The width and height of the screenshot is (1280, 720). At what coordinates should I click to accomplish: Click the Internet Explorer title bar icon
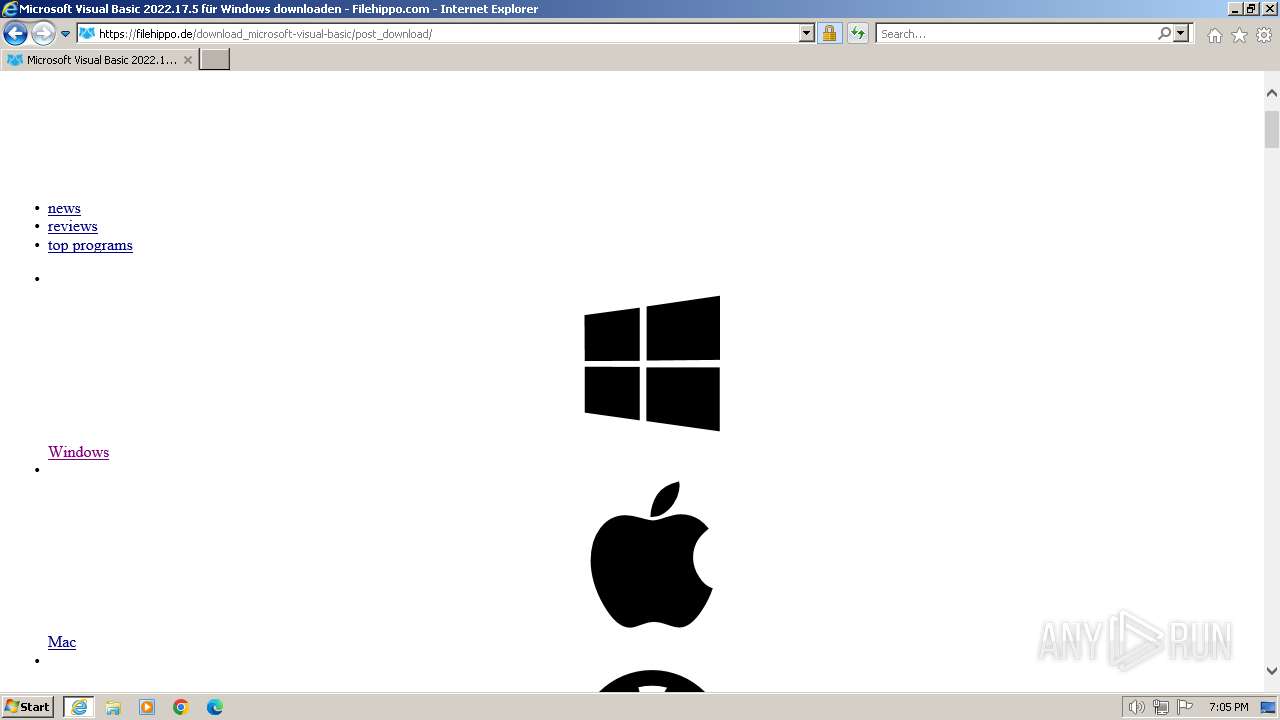10,9
